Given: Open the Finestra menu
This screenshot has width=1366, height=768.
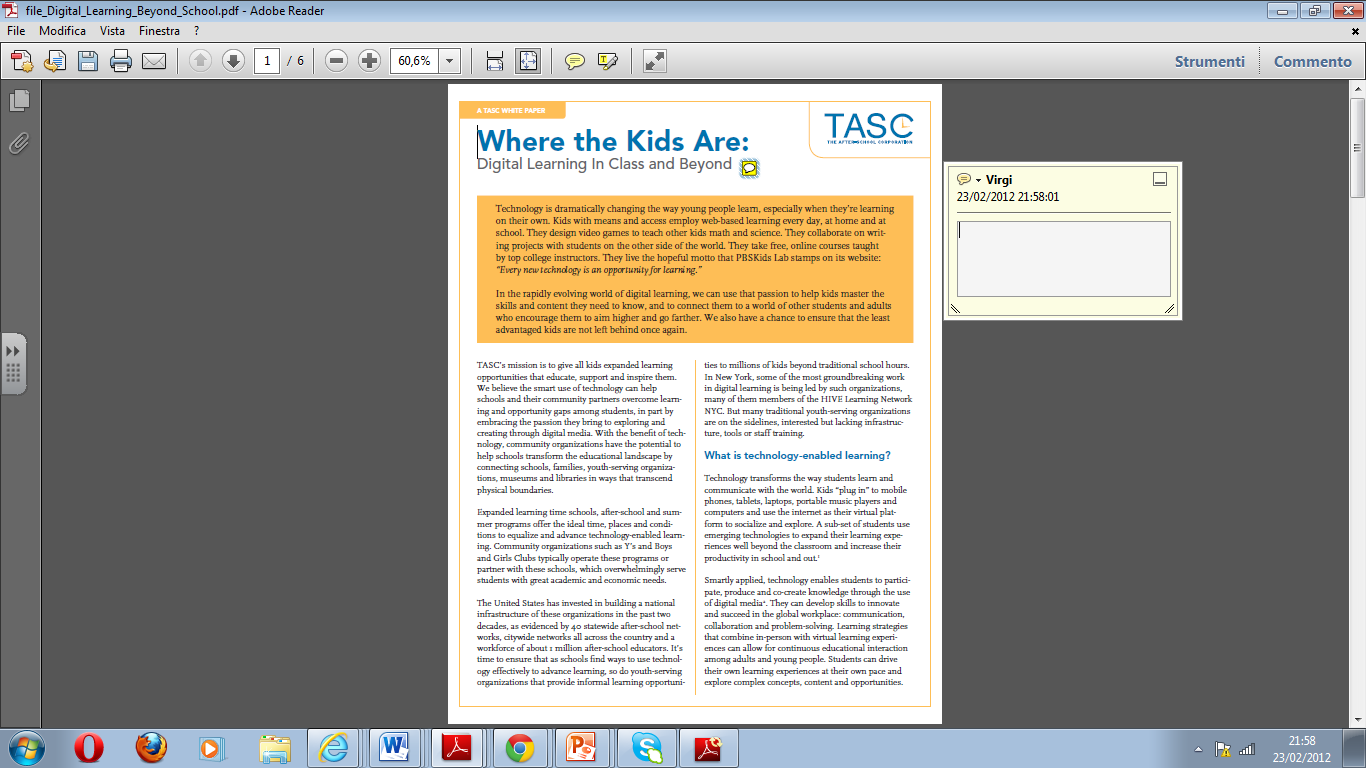Looking at the screenshot, I should [159, 31].
